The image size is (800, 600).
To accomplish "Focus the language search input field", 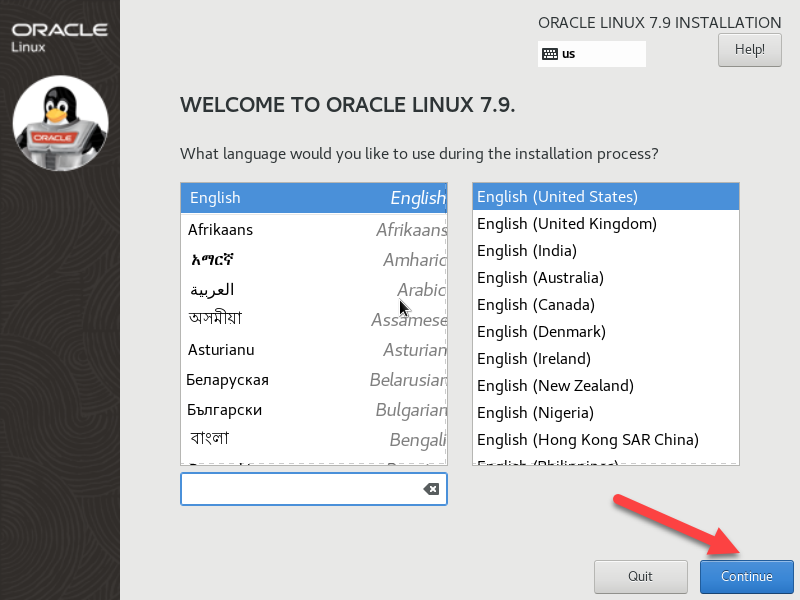I will (x=300, y=489).
